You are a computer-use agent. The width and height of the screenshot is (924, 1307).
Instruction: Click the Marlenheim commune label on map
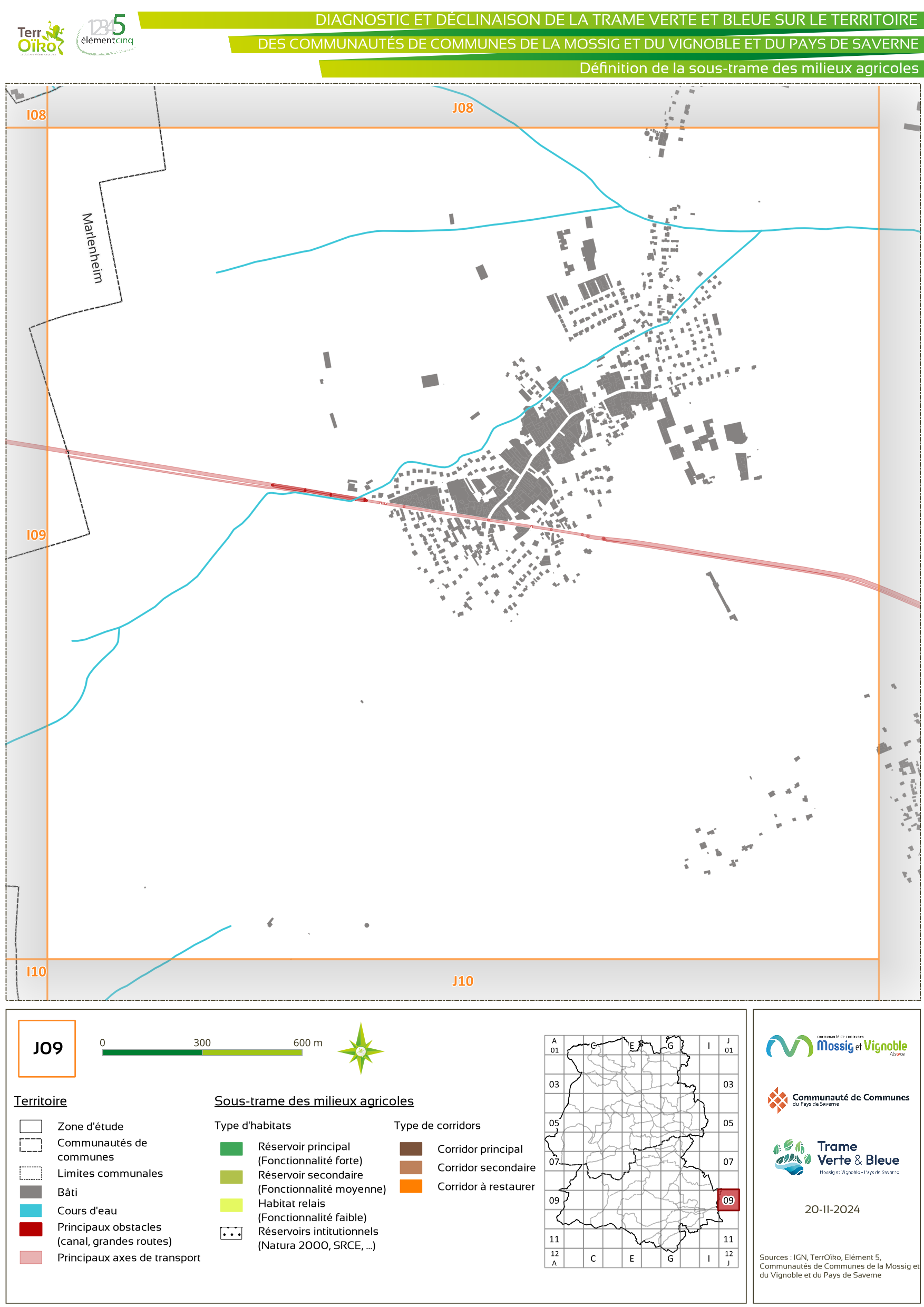92,248
